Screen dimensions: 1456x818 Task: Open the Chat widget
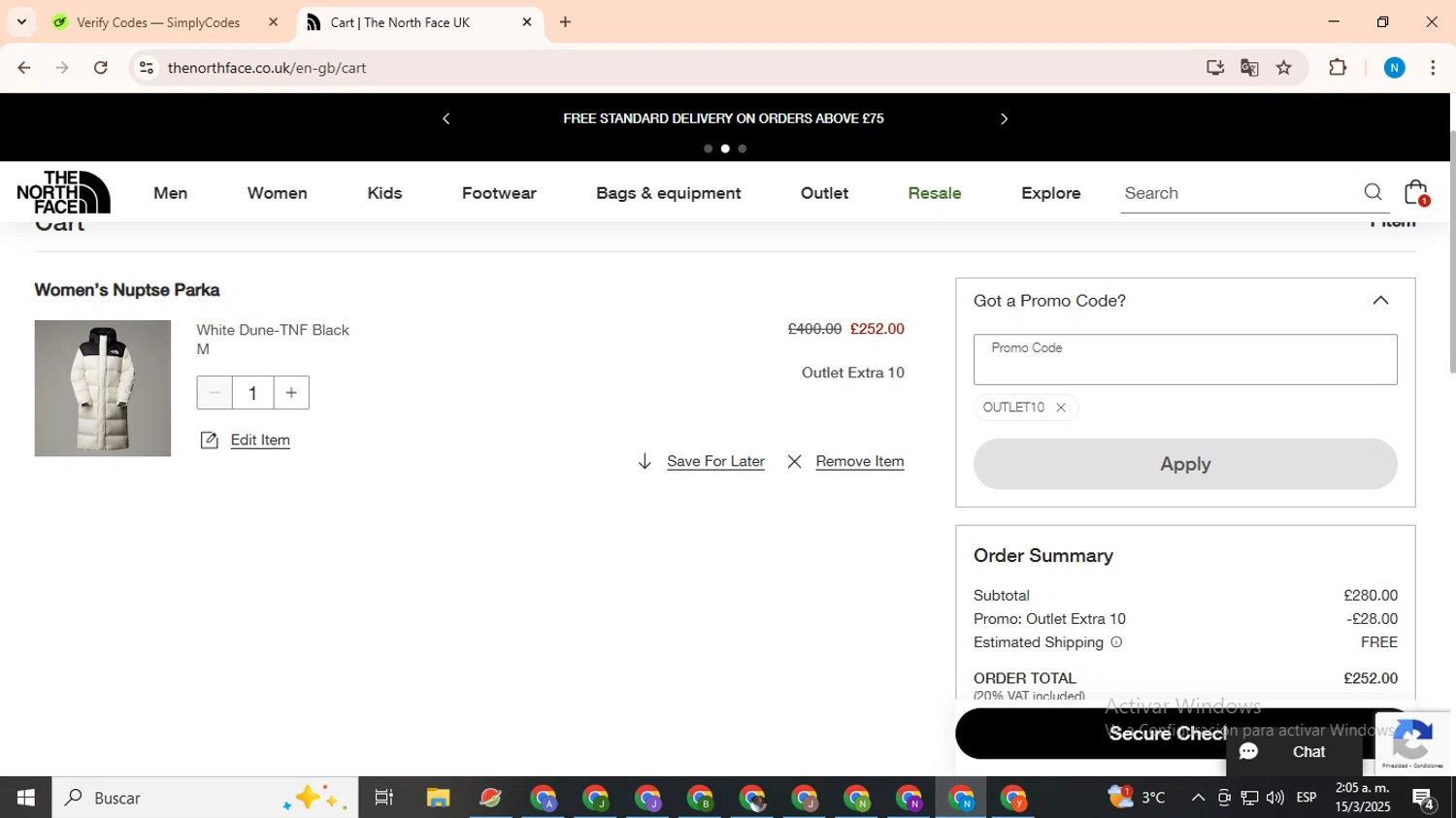coord(1294,752)
